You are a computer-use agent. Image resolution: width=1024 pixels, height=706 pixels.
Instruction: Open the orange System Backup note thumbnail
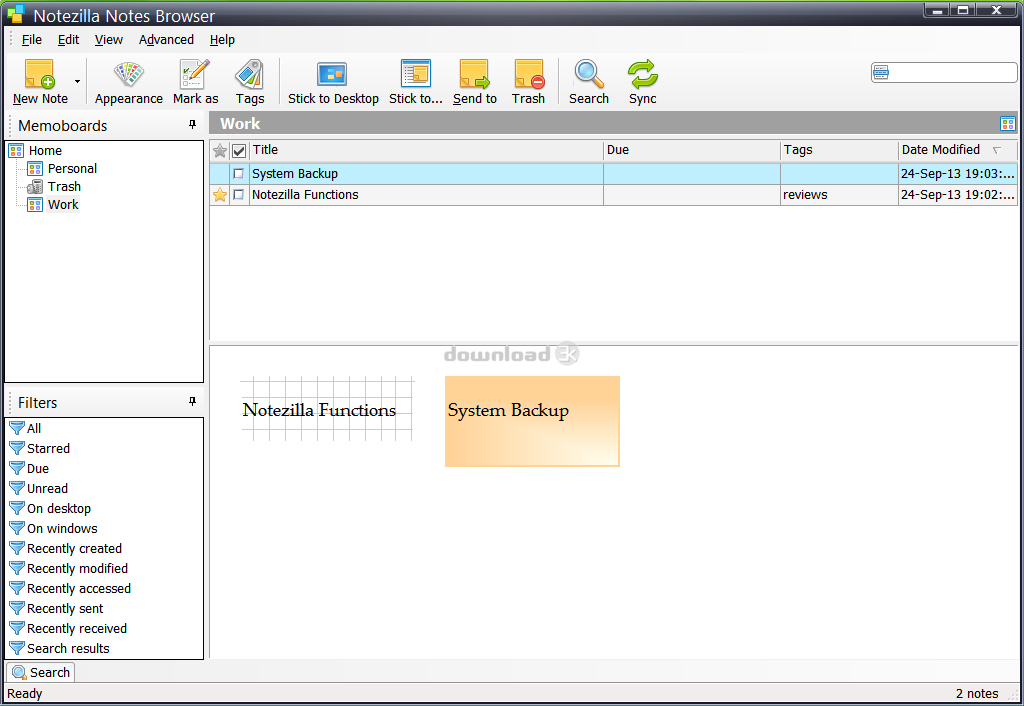532,421
